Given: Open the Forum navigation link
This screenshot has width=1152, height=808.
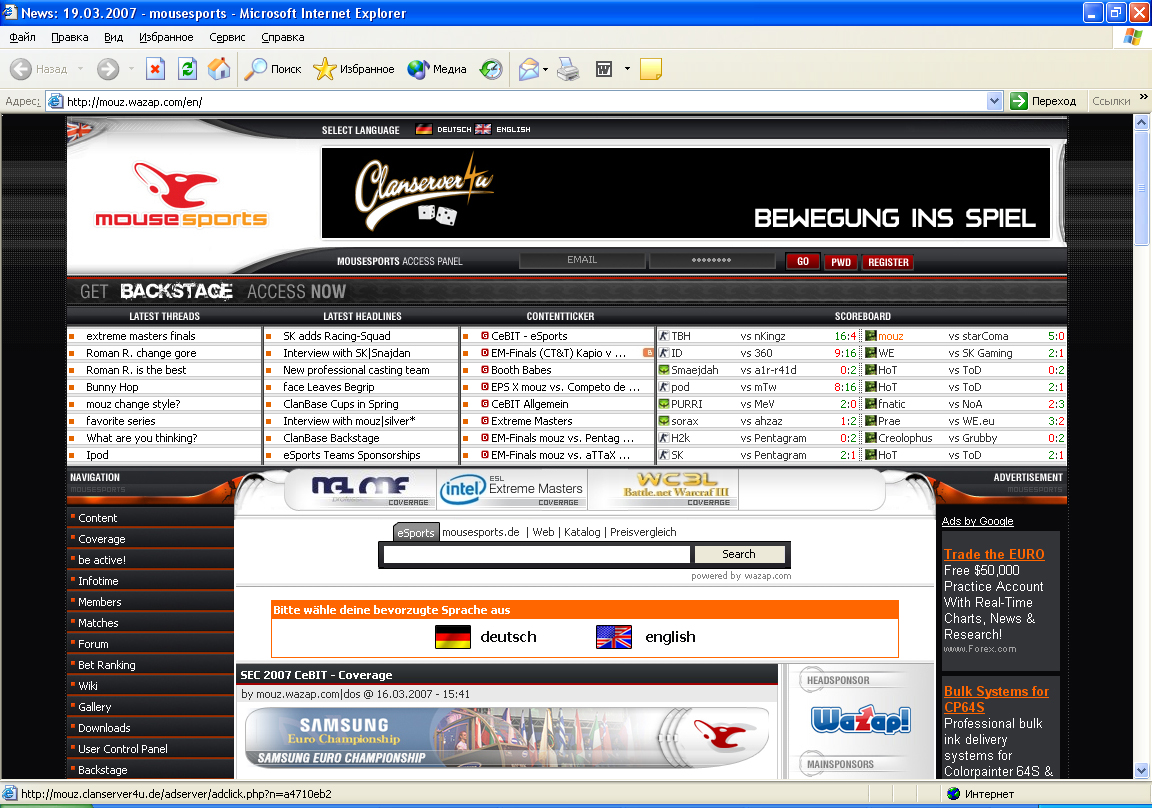Looking at the screenshot, I should coord(93,643).
